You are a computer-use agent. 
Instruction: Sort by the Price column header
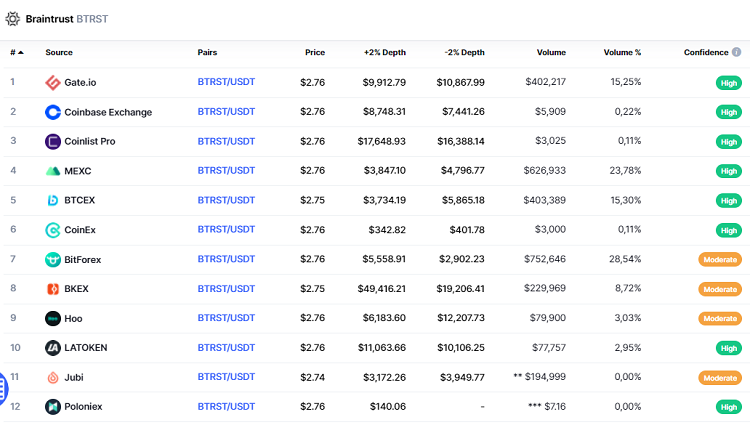(315, 53)
